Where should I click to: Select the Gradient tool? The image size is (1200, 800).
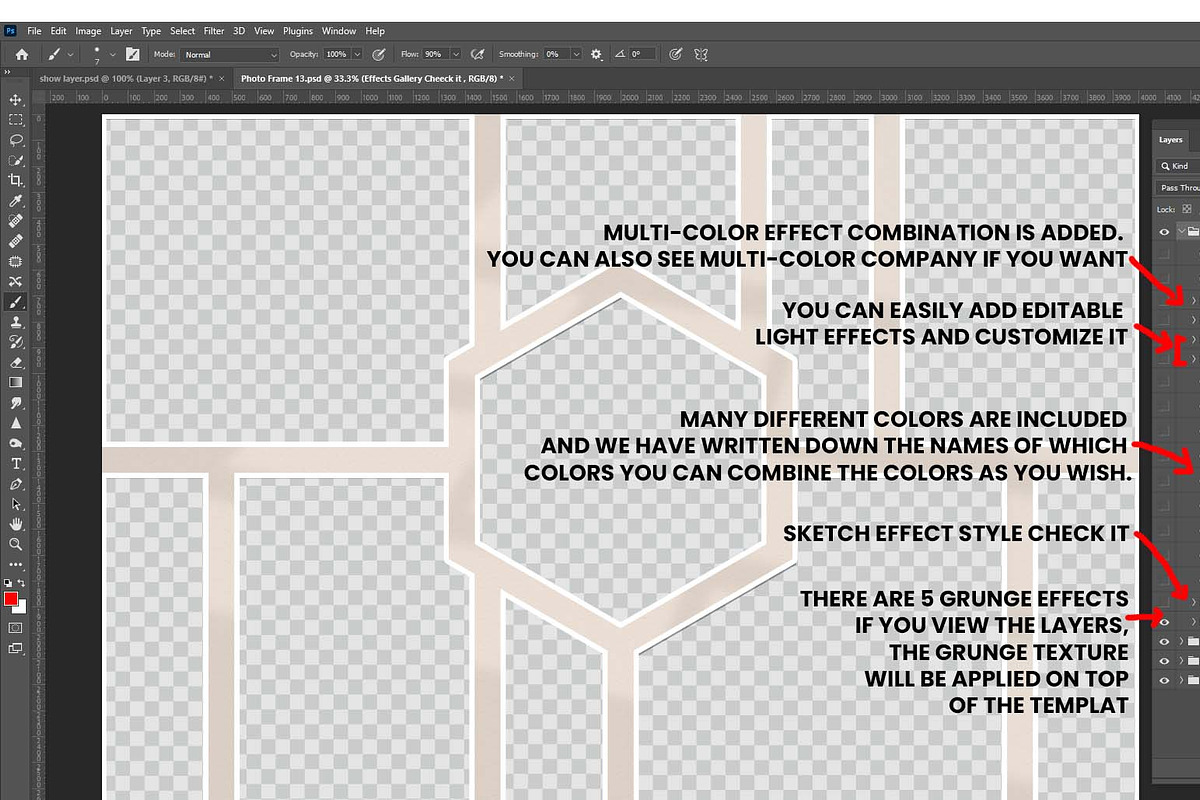[15, 382]
